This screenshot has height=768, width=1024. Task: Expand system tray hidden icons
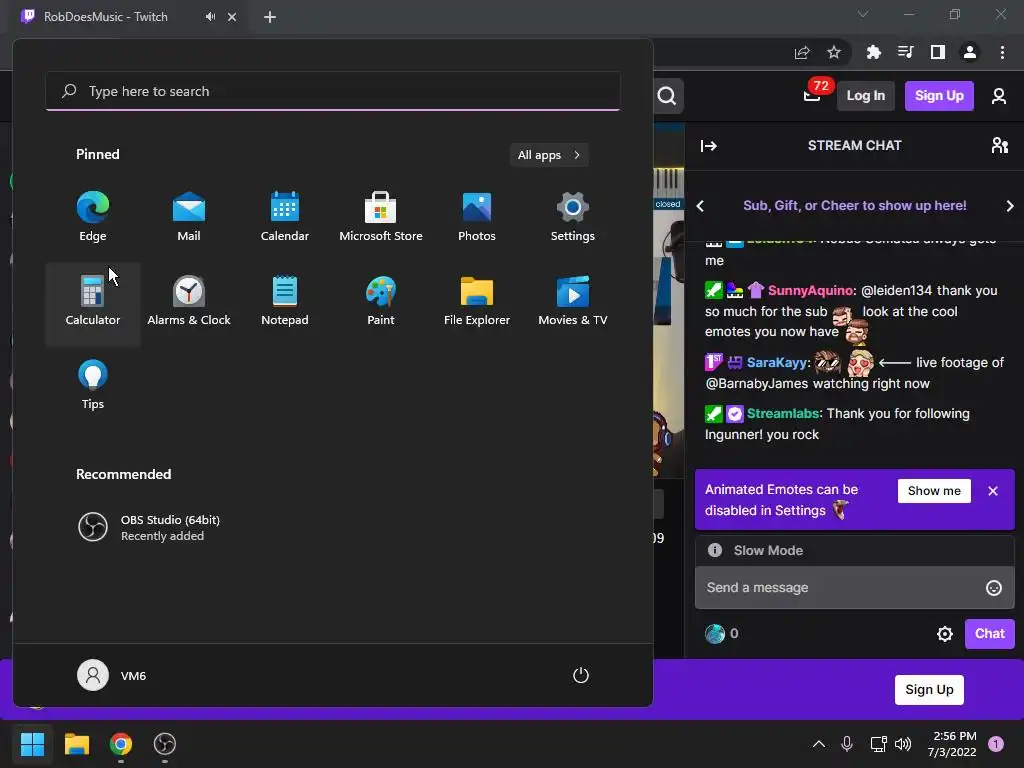(x=818, y=743)
